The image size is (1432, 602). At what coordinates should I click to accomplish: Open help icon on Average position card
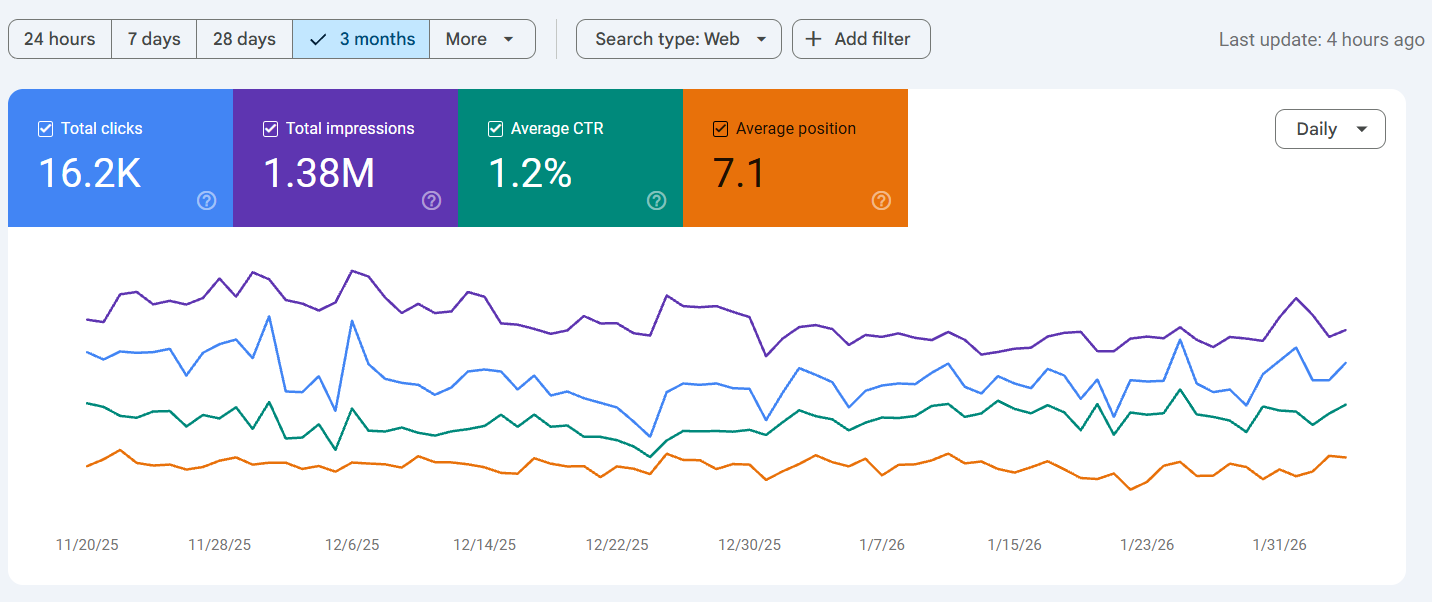[882, 201]
